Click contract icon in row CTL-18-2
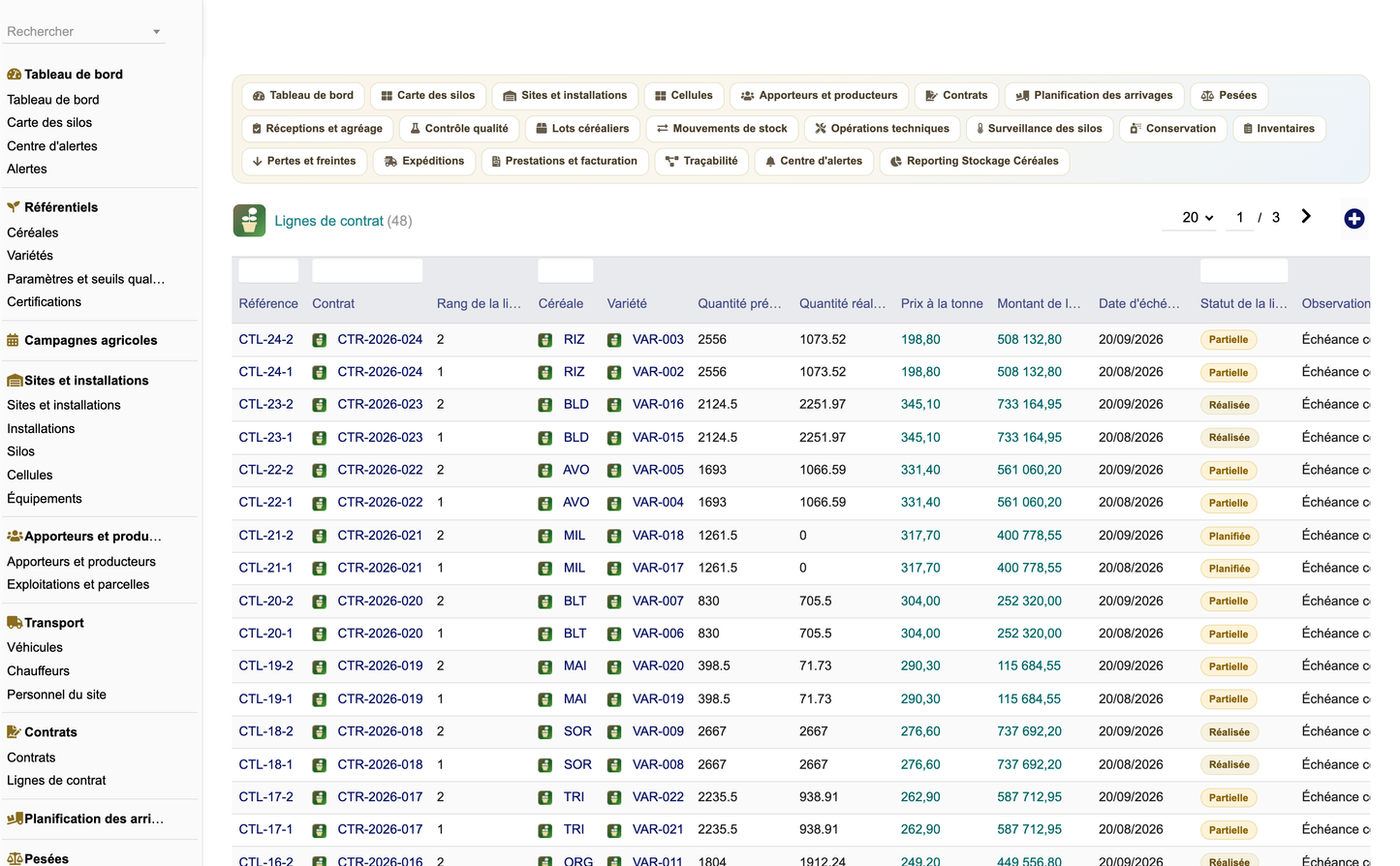 (x=320, y=732)
